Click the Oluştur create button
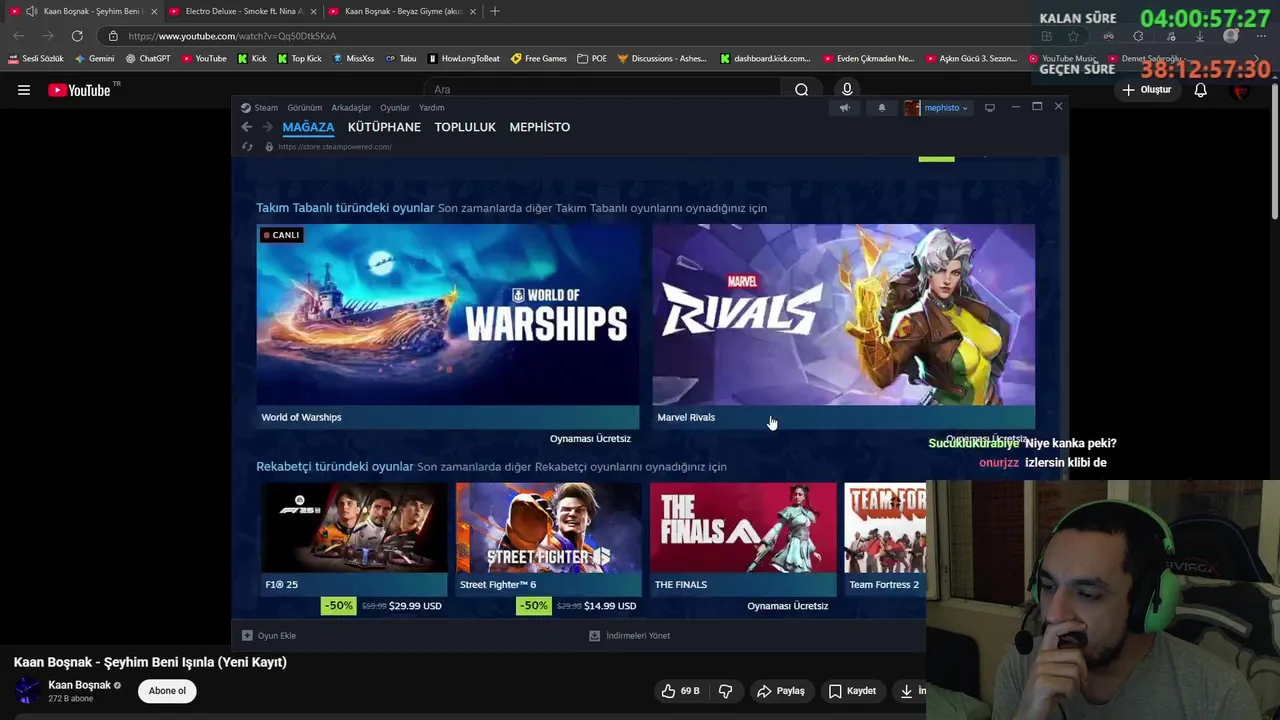The image size is (1280, 720). (1147, 90)
